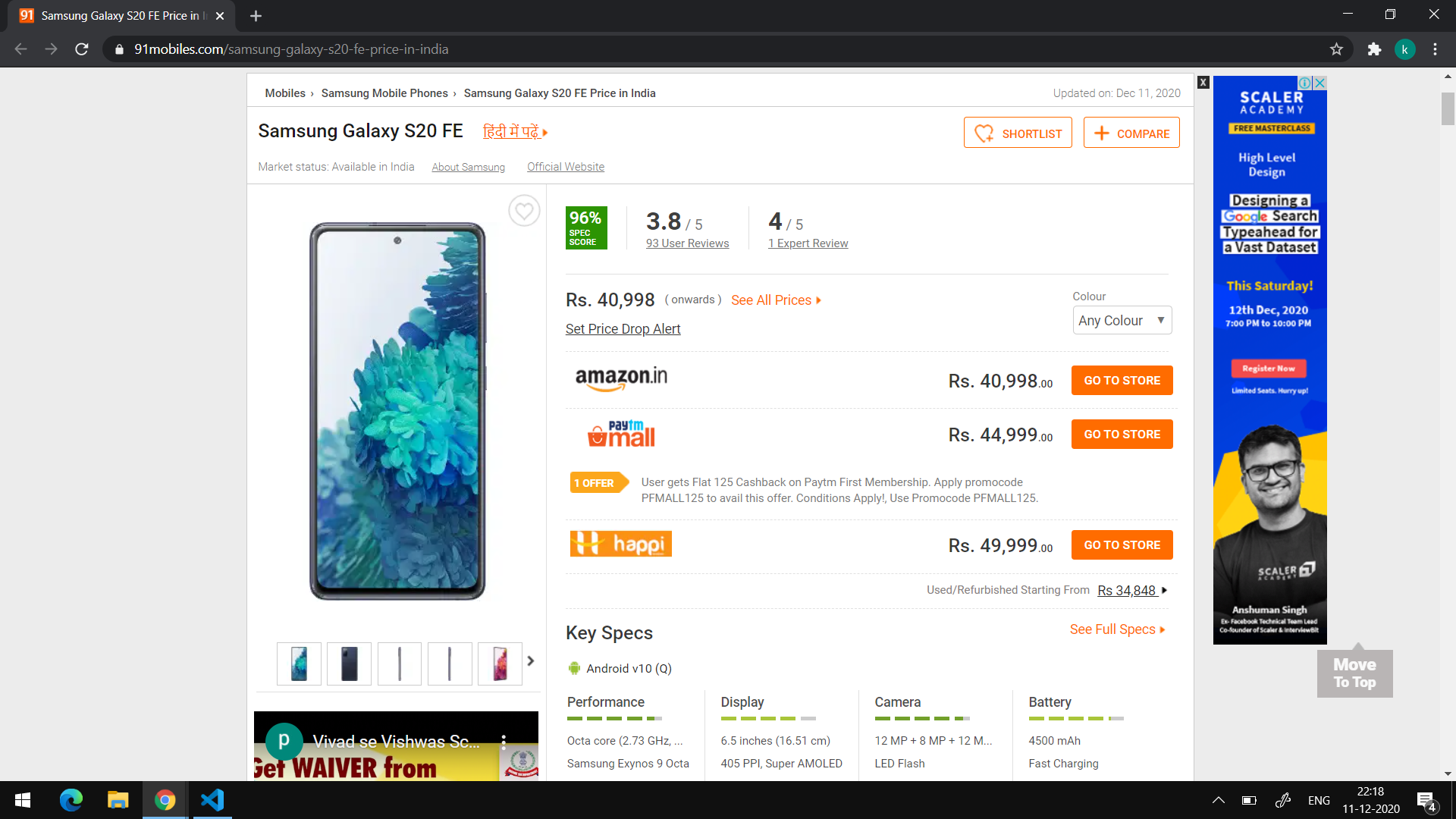Select the pink phone color thumbnail

click(500, 664)
